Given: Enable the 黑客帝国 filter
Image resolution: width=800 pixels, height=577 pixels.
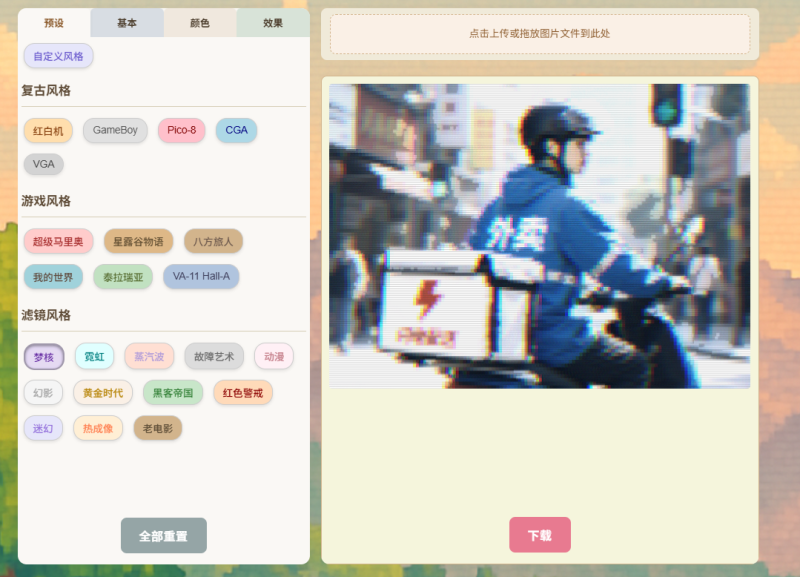Looking at the screenshot, I should click(x=172, y=393).
